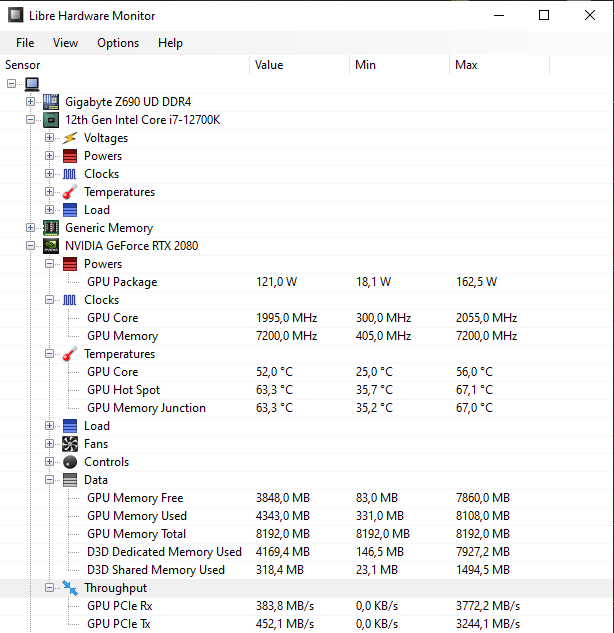Click the NVIDIA GeForce RTX 2080 icon
This screenshot has width=614, height=633.
[x=50, y=246]
